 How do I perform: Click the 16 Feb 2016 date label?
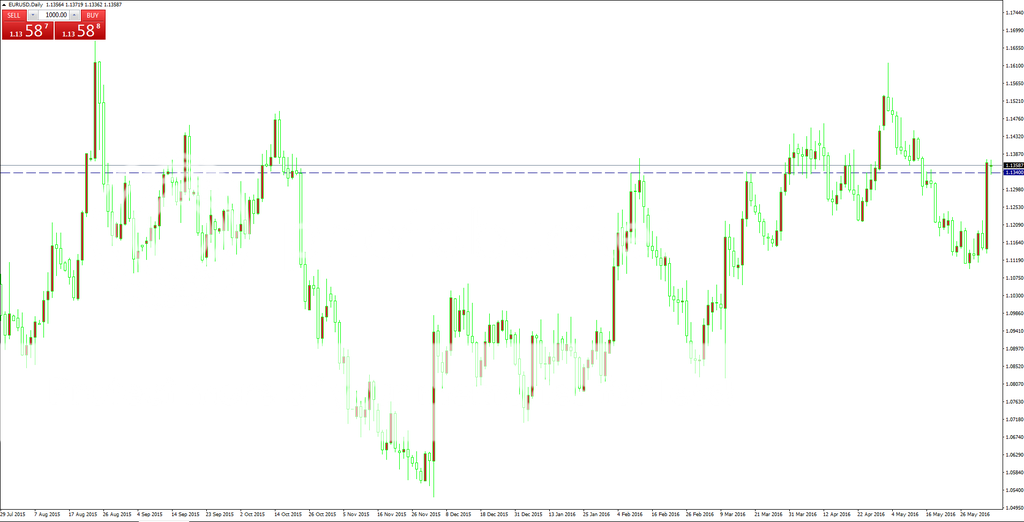point(665,514)
